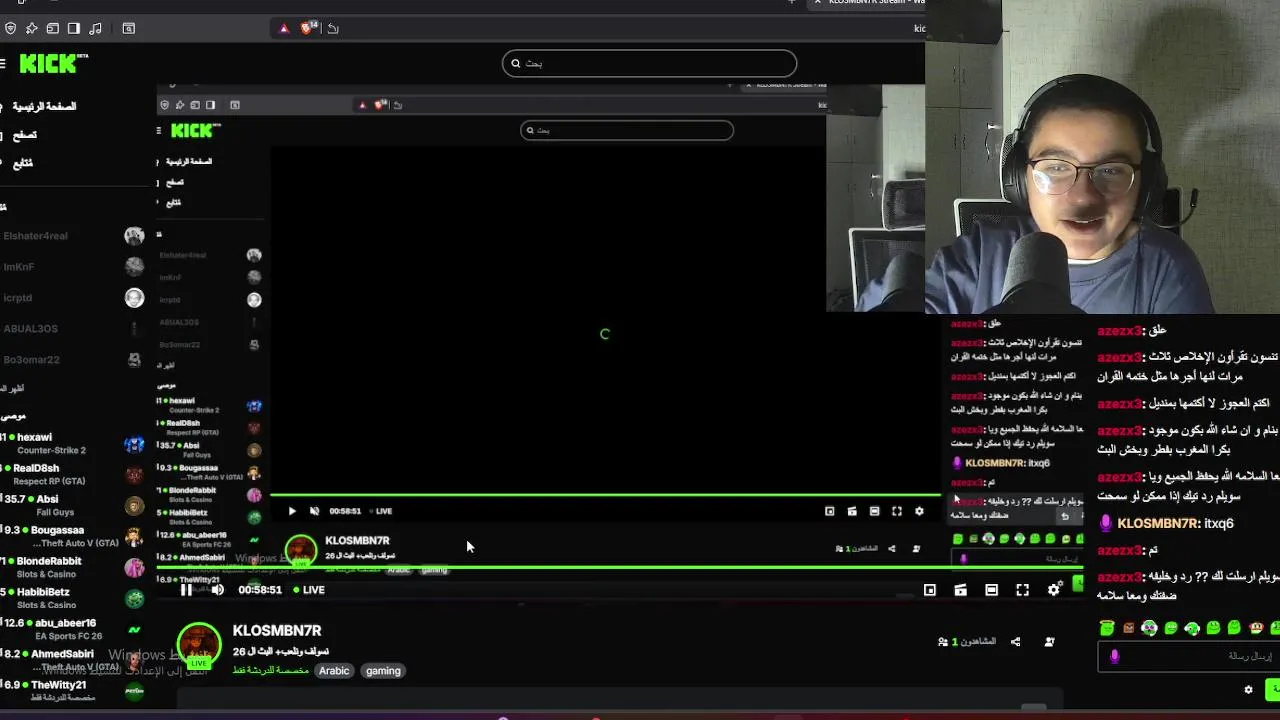Unmute the nested player's muted speaker icon

click(x=314, y=511)
